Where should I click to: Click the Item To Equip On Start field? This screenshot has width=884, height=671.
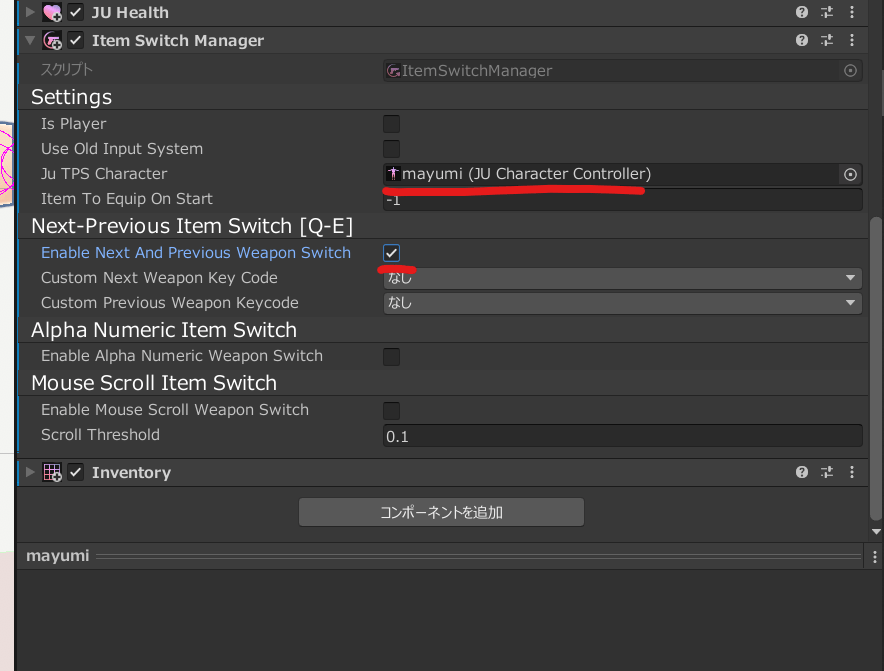(622, 199)
